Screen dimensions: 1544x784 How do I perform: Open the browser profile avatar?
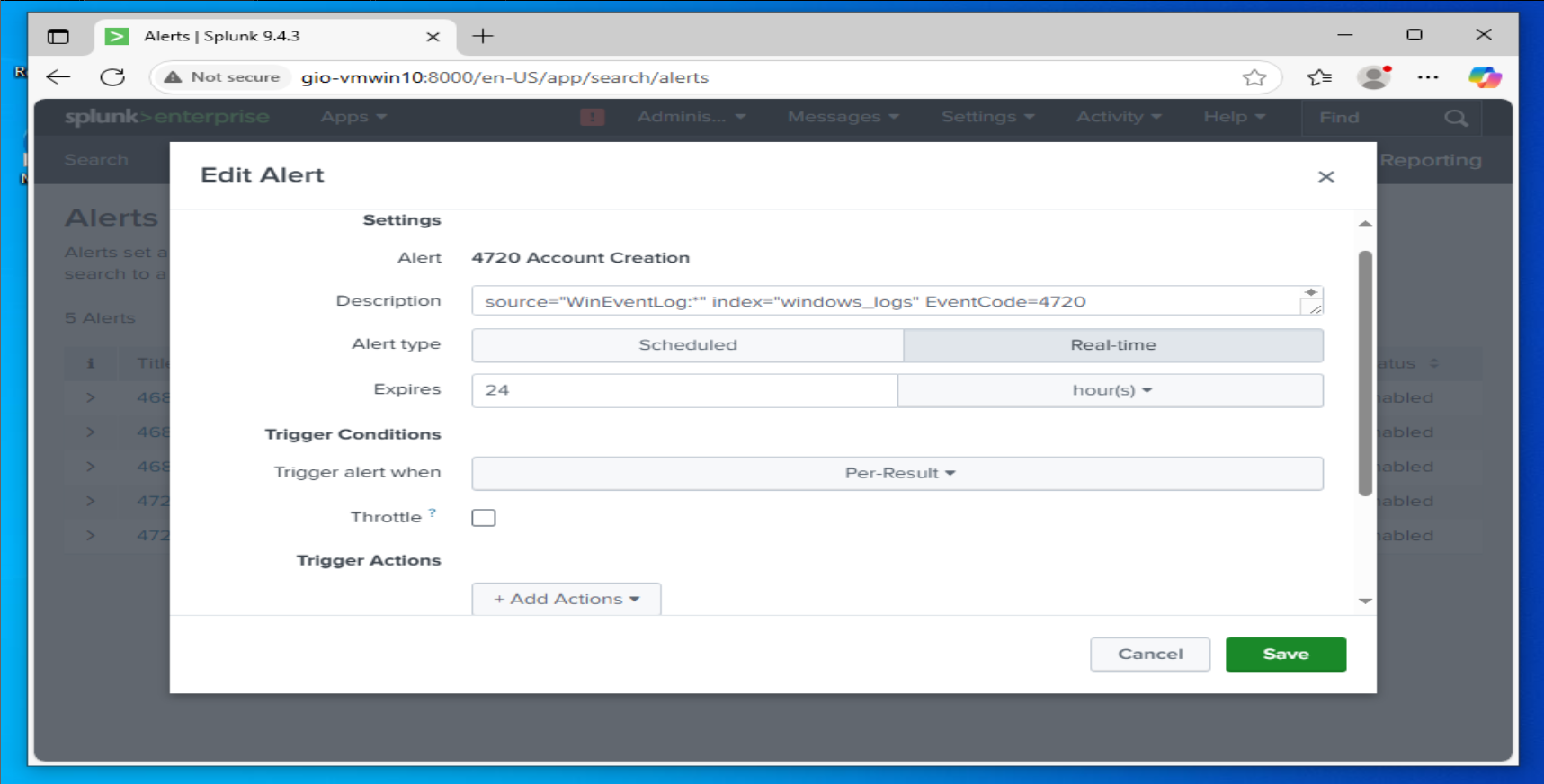click(x=1374, y=77)
